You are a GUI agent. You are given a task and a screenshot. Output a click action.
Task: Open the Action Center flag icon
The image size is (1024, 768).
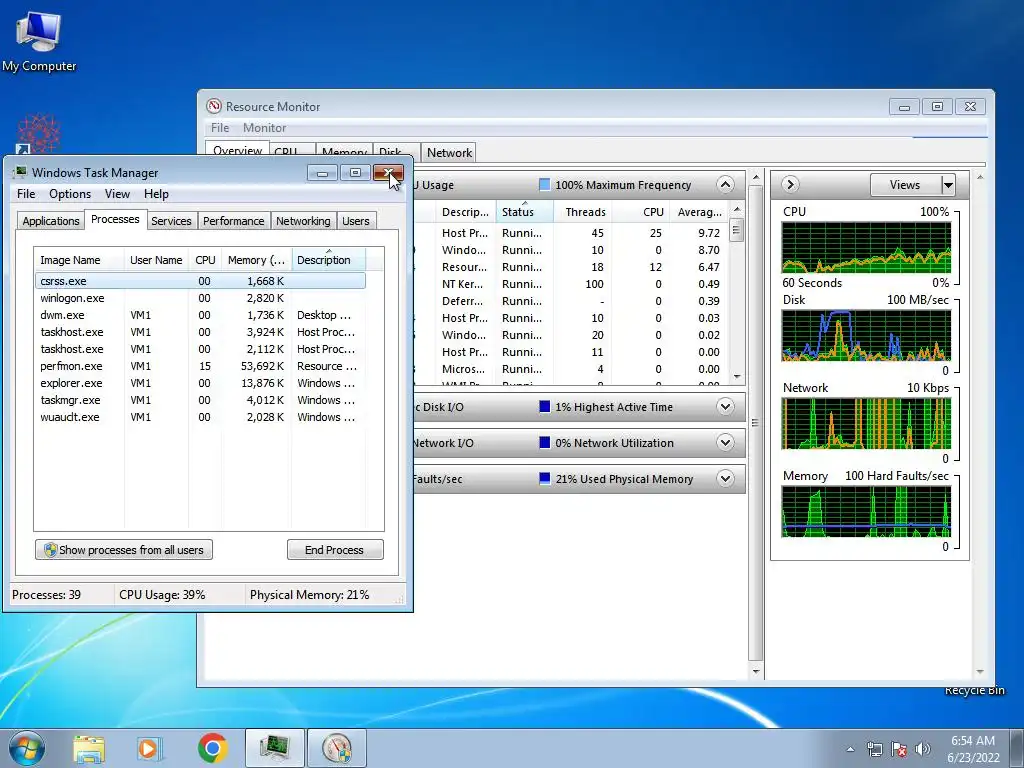click(899, 749)
